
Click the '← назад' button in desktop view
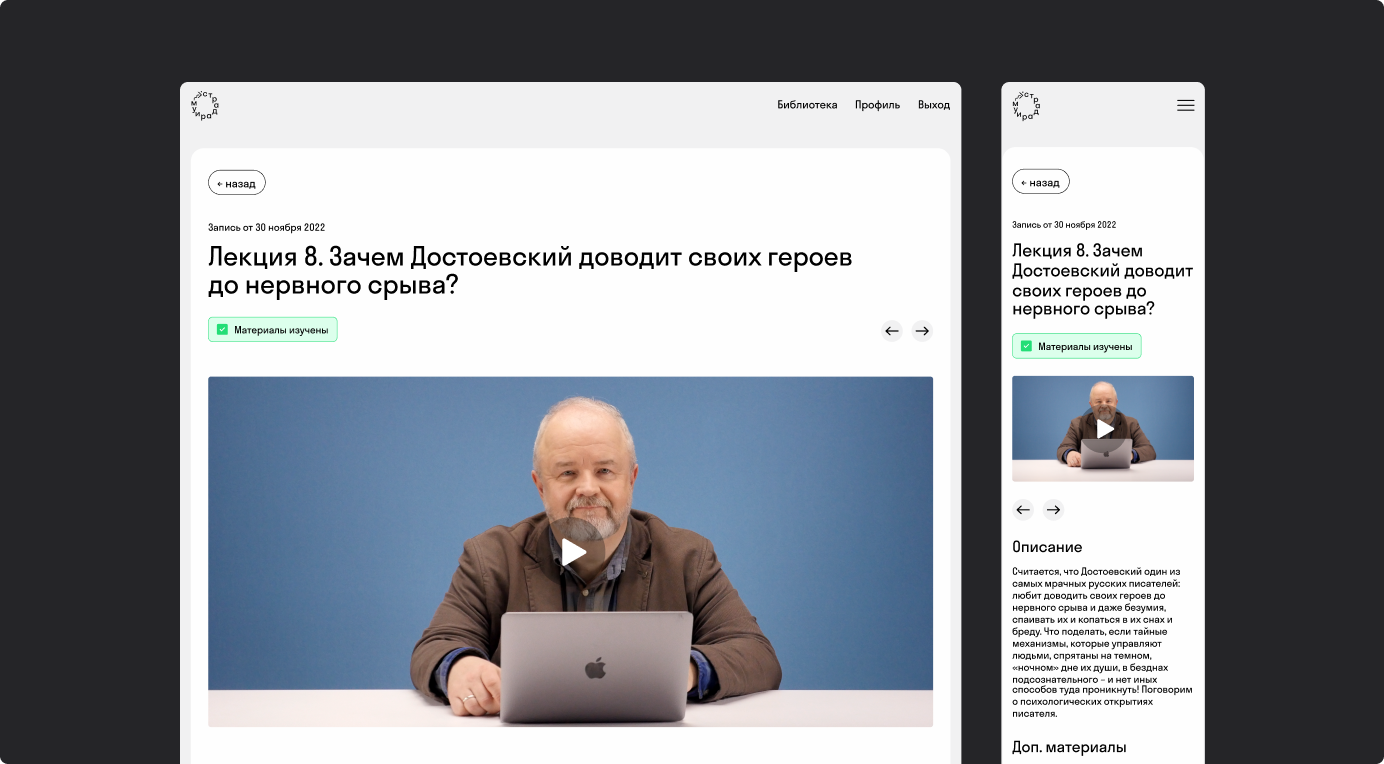pos(237,183)
